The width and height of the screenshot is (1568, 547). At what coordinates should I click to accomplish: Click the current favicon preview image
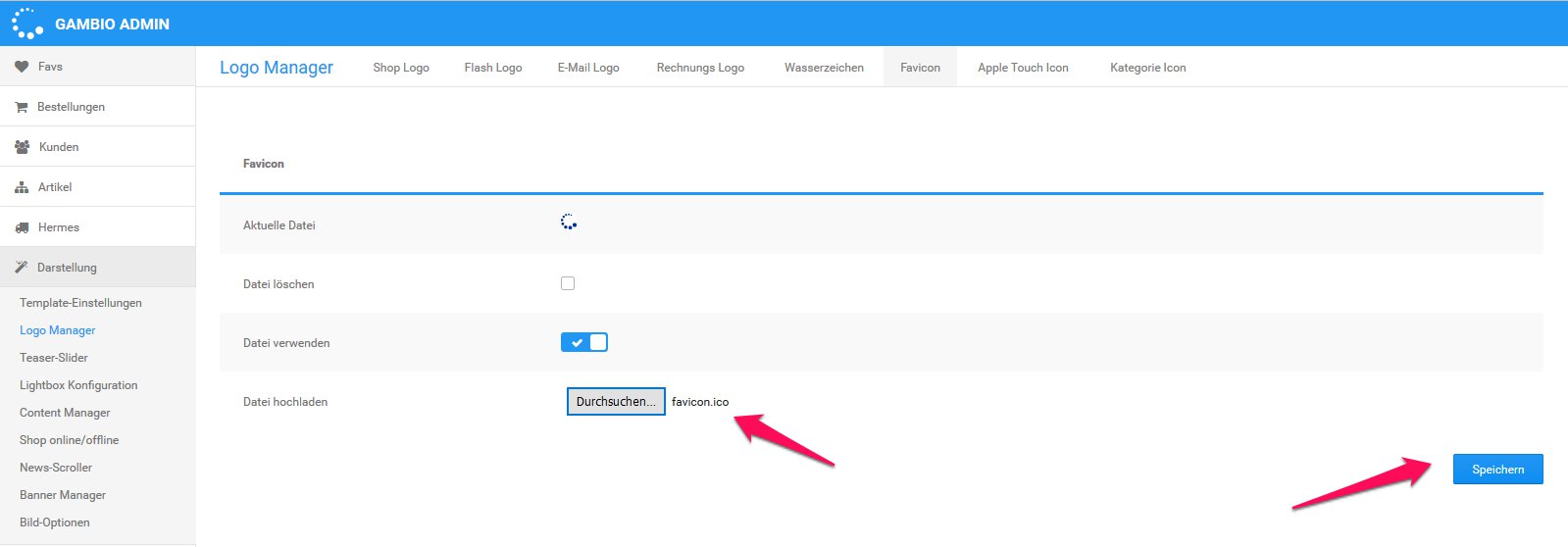(569, 223)
